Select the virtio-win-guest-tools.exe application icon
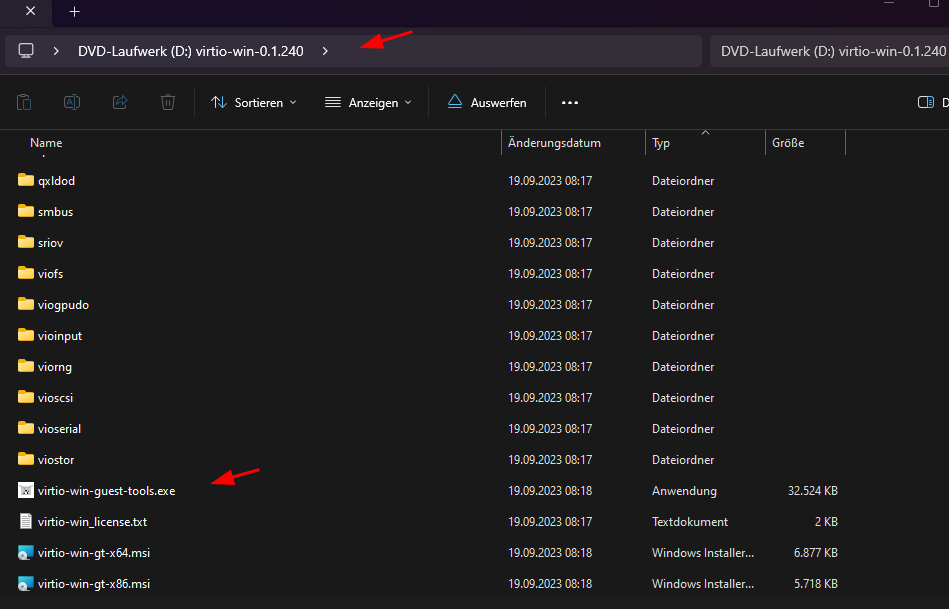This screenshot has height=609, width=949. 25,490
